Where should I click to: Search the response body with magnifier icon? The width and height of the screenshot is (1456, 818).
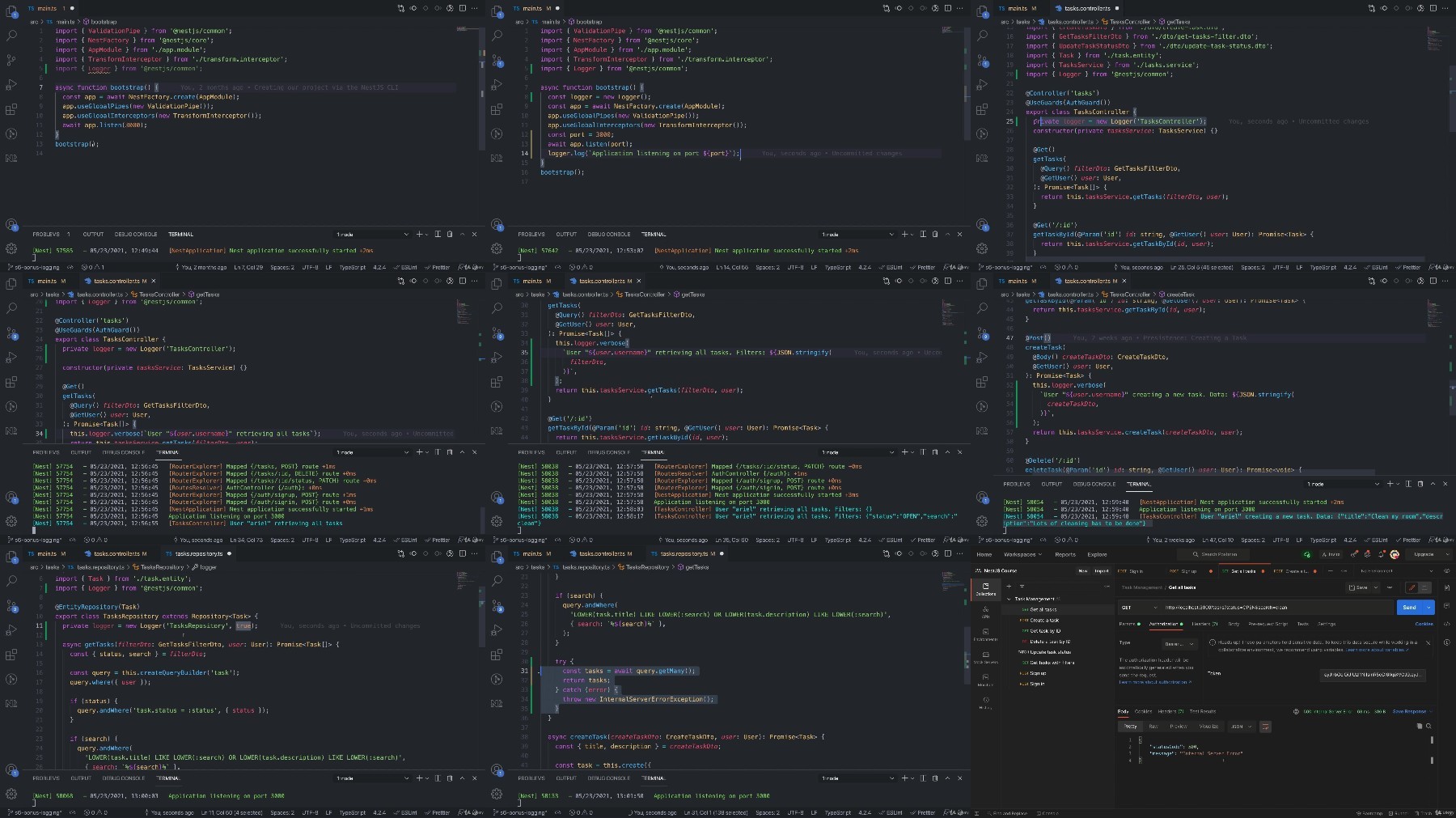coord(1428,726)
